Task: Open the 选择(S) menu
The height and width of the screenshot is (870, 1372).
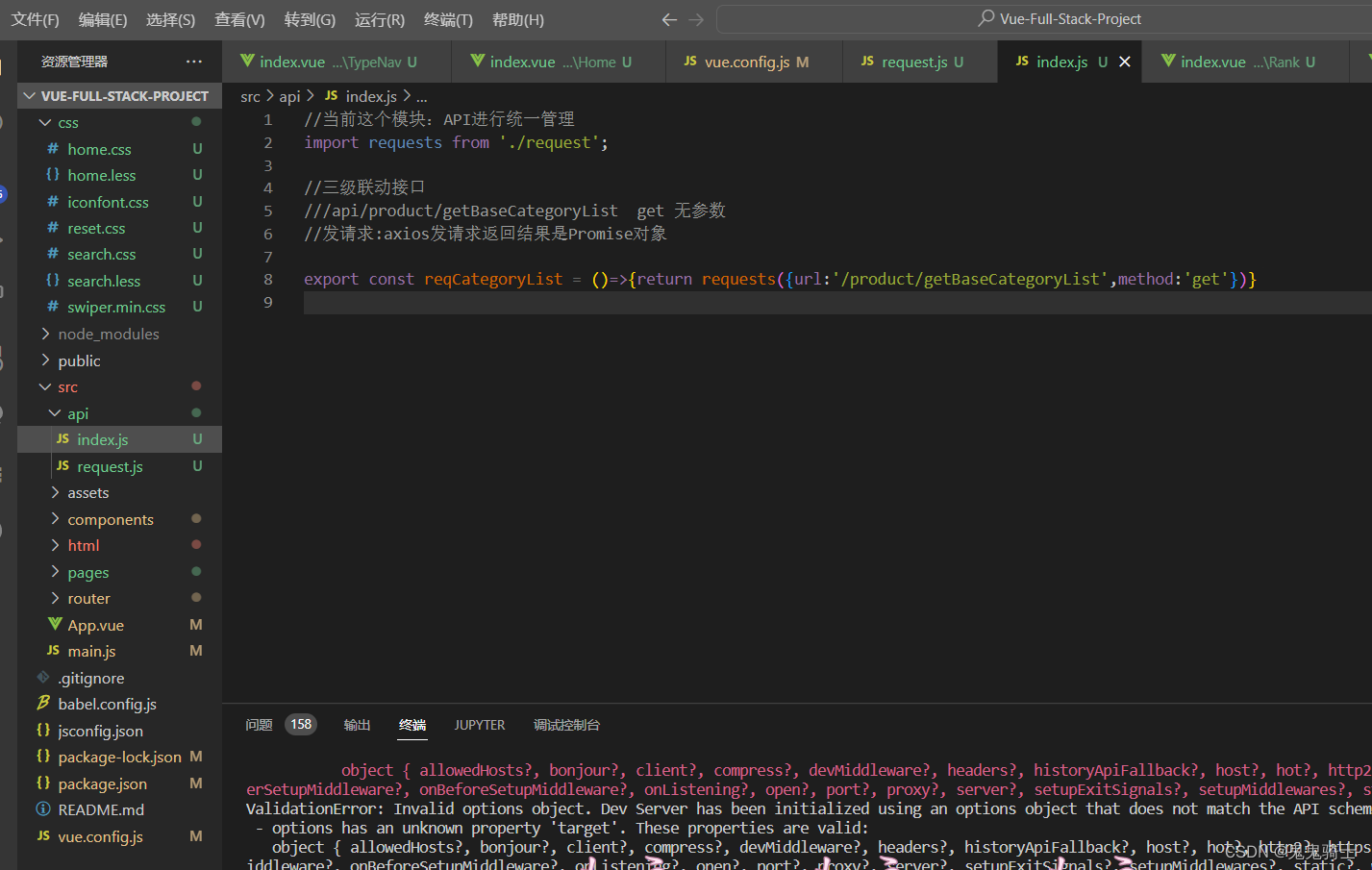Action: point(170,19)
